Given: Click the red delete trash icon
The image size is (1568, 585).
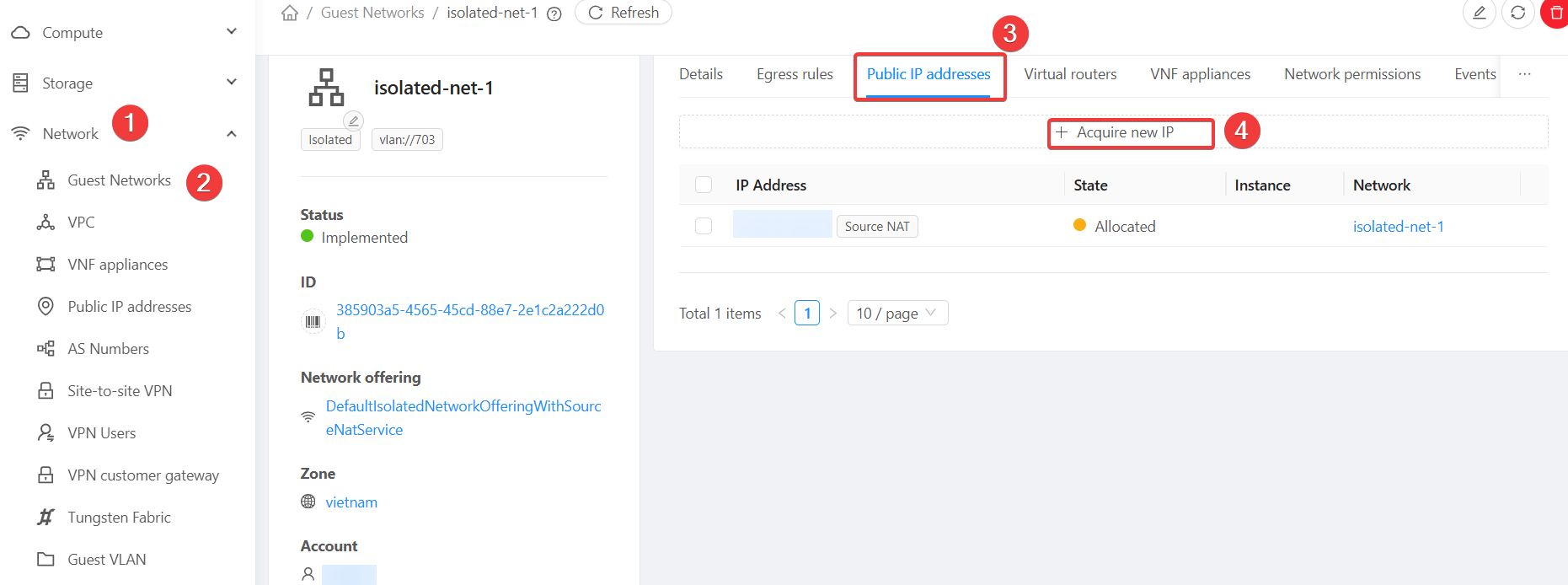Looking at the screenshot, I should (1555, 13).
